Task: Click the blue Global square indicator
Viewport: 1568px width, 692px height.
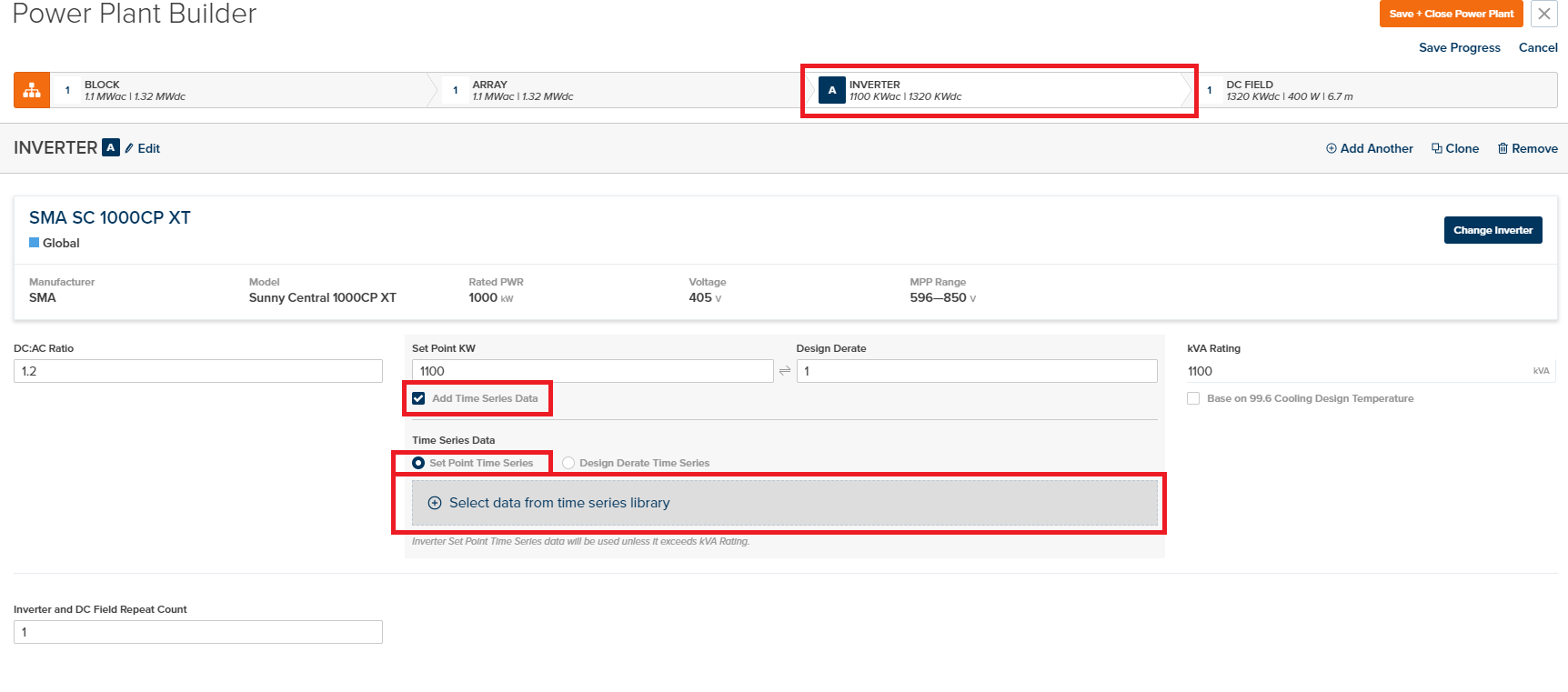Action: 35,243
